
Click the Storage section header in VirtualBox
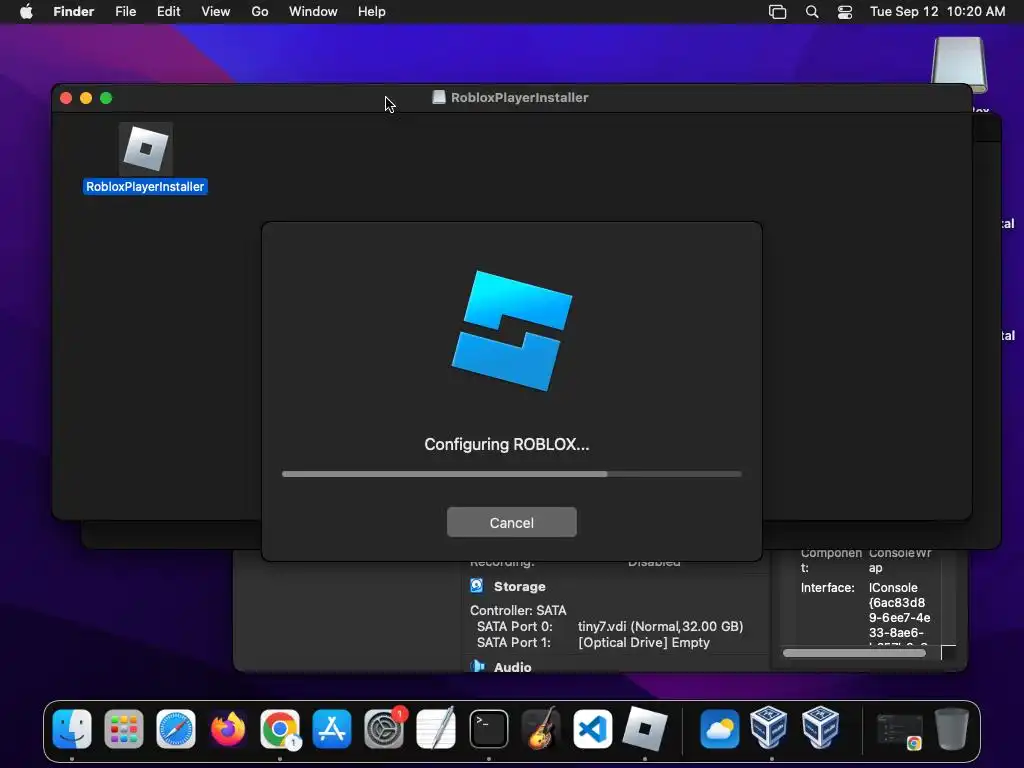pos(519,586)
